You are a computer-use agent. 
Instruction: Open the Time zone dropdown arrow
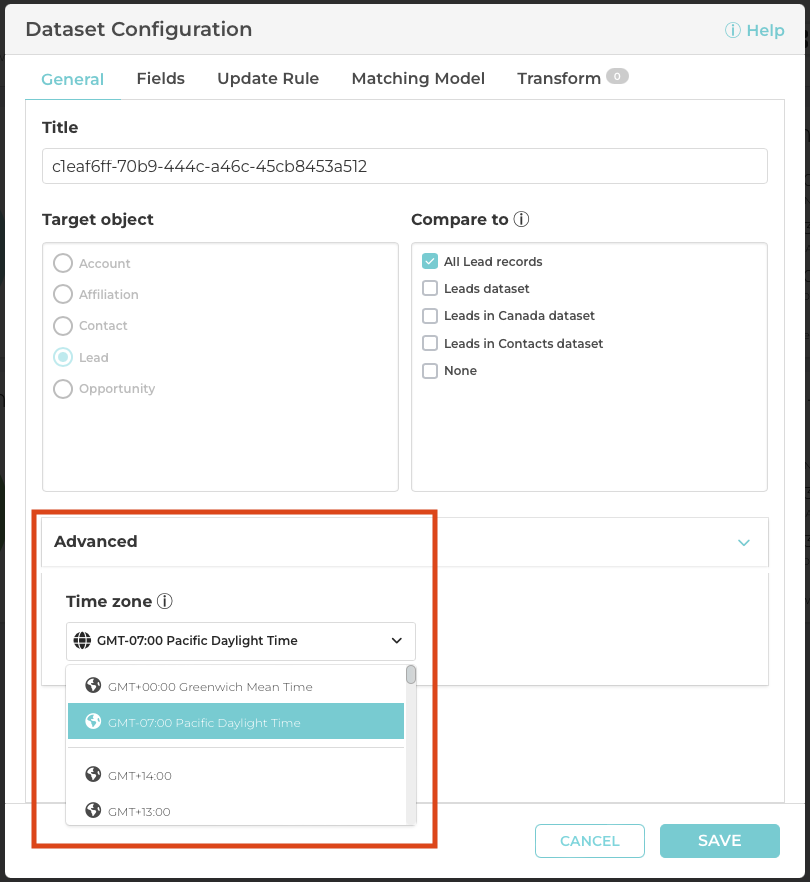point(397,641)
